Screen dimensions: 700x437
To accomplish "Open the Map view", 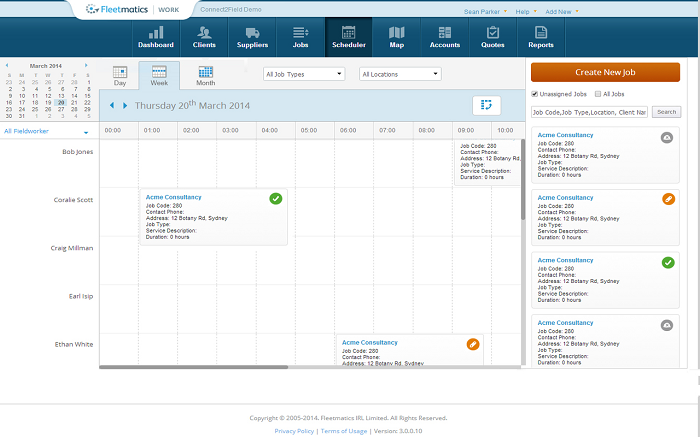I will point(396,38).
